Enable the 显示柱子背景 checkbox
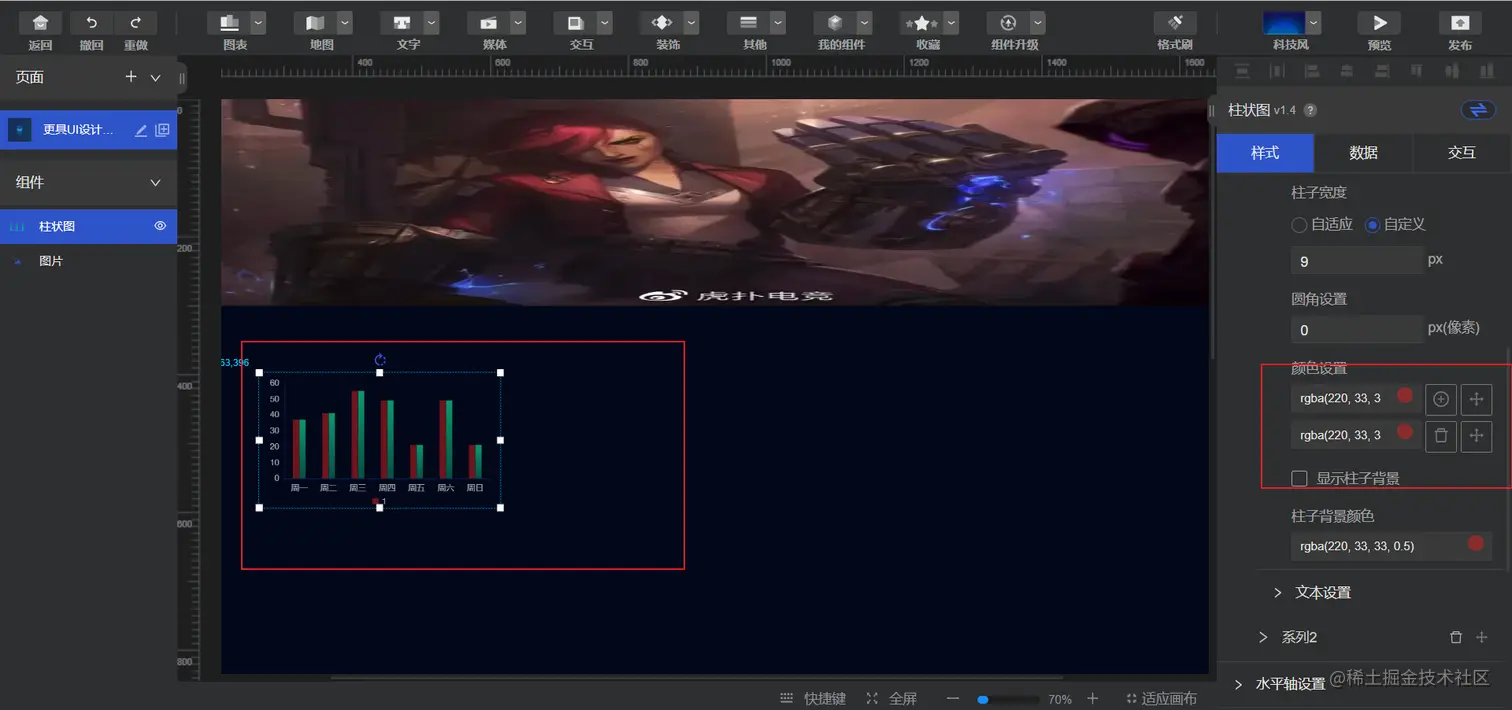The height and width of the screenshot is (710, 1512). pos(1299,478)
